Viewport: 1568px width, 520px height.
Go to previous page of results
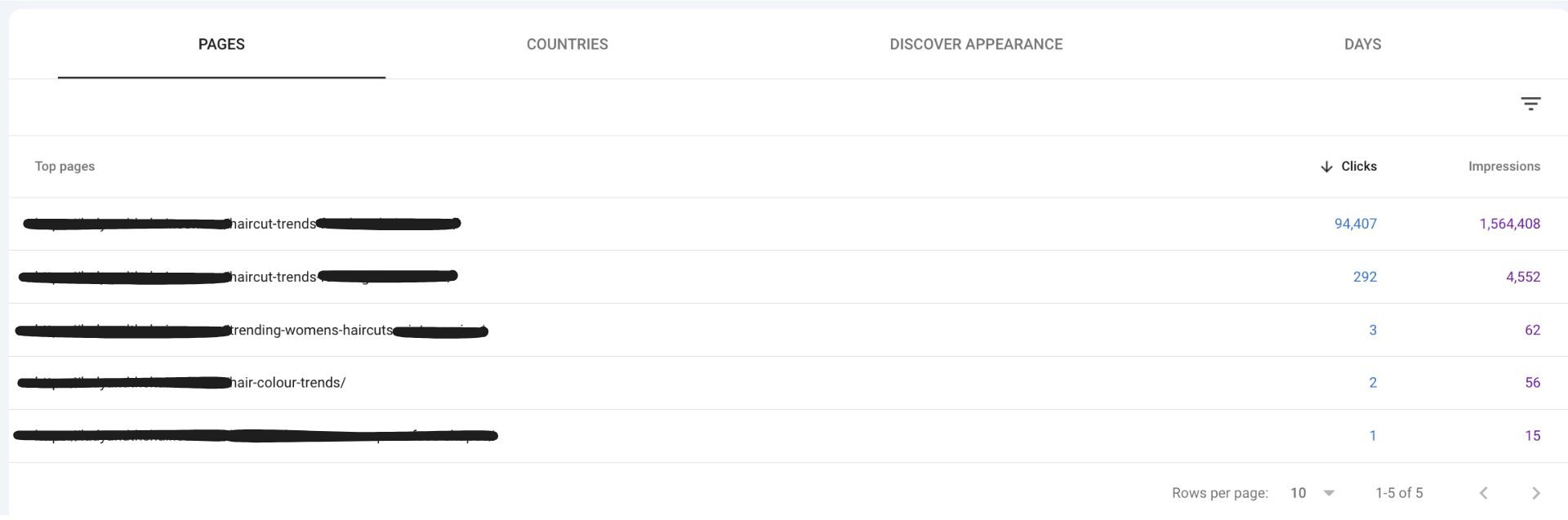(x=1484, y=493)
